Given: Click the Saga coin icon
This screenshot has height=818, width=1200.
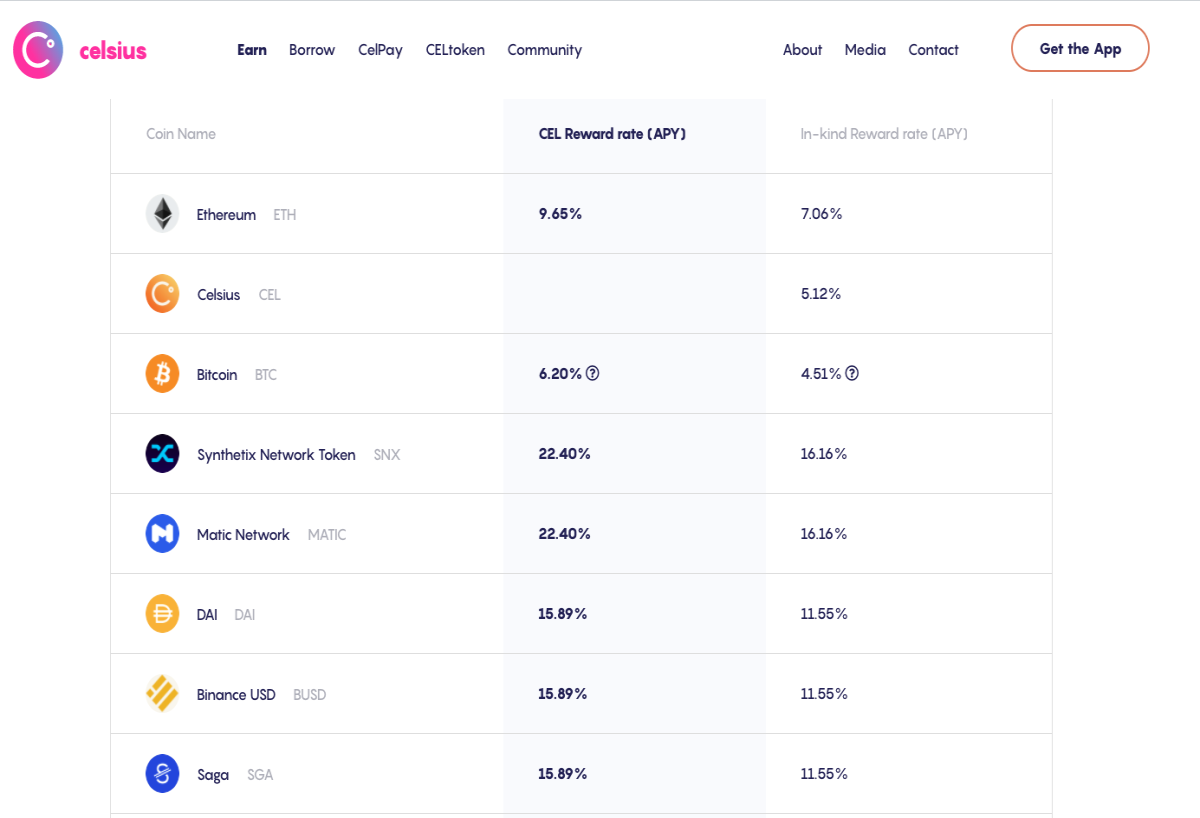Looking at the screenshot, I should tap(162, 774).
